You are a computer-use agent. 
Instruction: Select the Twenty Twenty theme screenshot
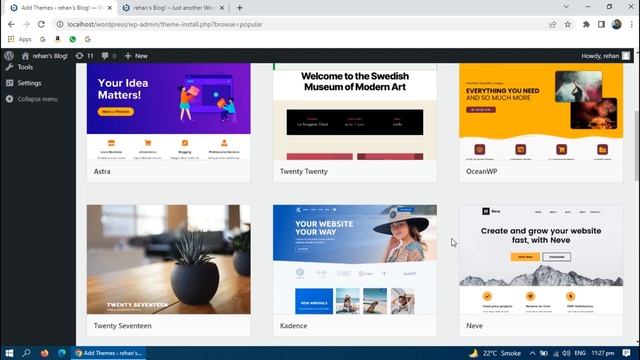coord(355,111)
